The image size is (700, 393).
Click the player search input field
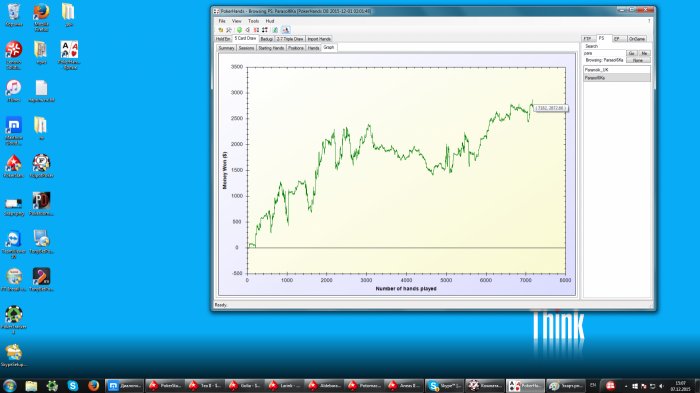coord(604,53)
